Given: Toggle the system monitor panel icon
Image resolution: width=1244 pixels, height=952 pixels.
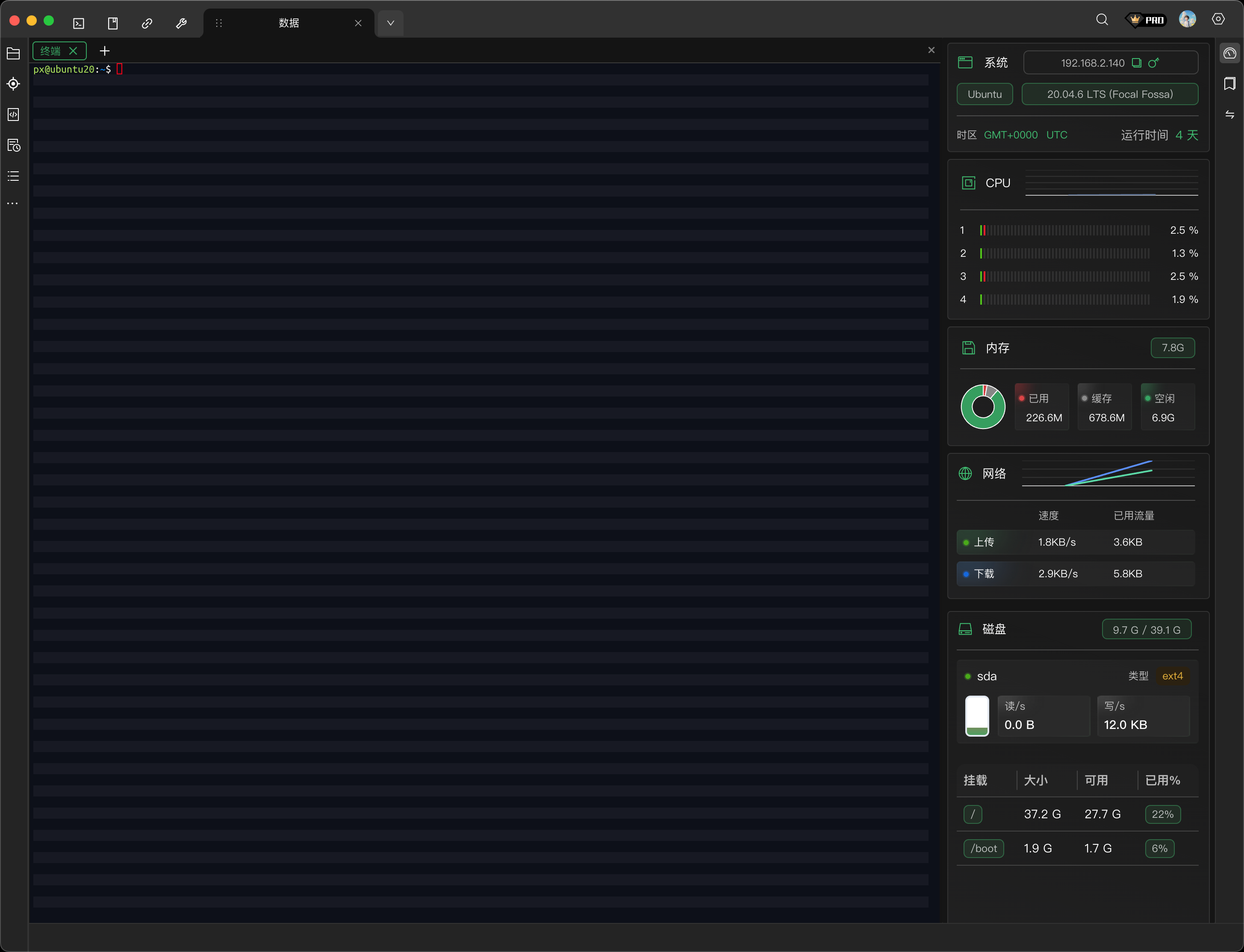Looking at the screenshot, I should pos(1229,53).
